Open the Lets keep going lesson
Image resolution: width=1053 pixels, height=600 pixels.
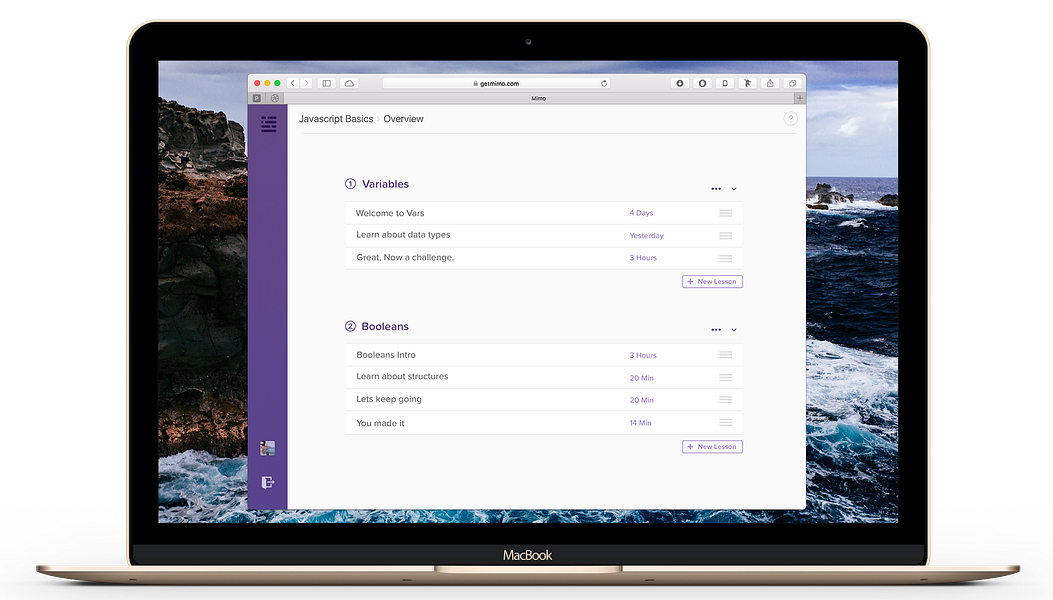(544, 400)
